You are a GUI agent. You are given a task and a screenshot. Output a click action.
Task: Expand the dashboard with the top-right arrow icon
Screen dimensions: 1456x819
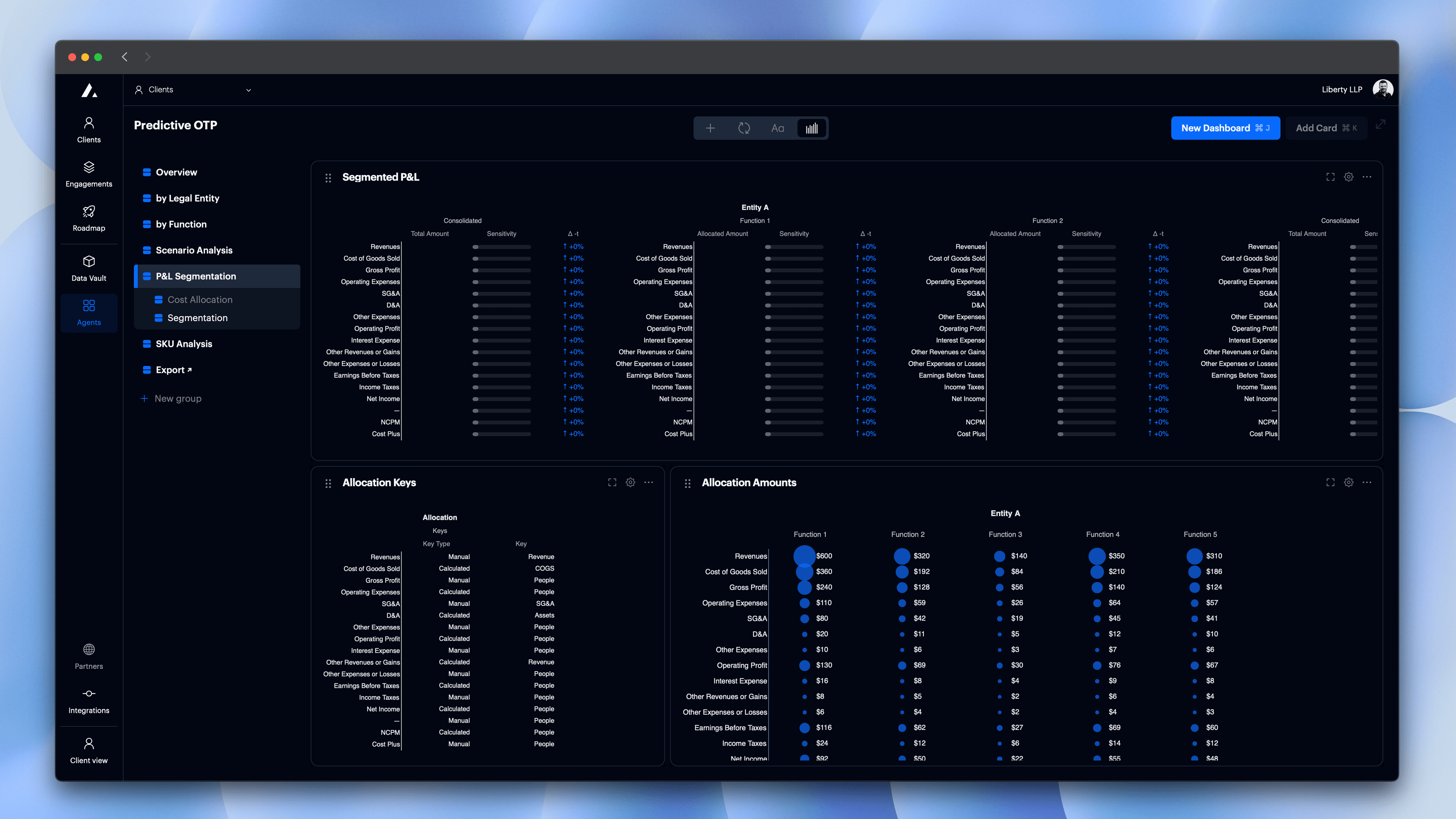[x=1380, y=124]
